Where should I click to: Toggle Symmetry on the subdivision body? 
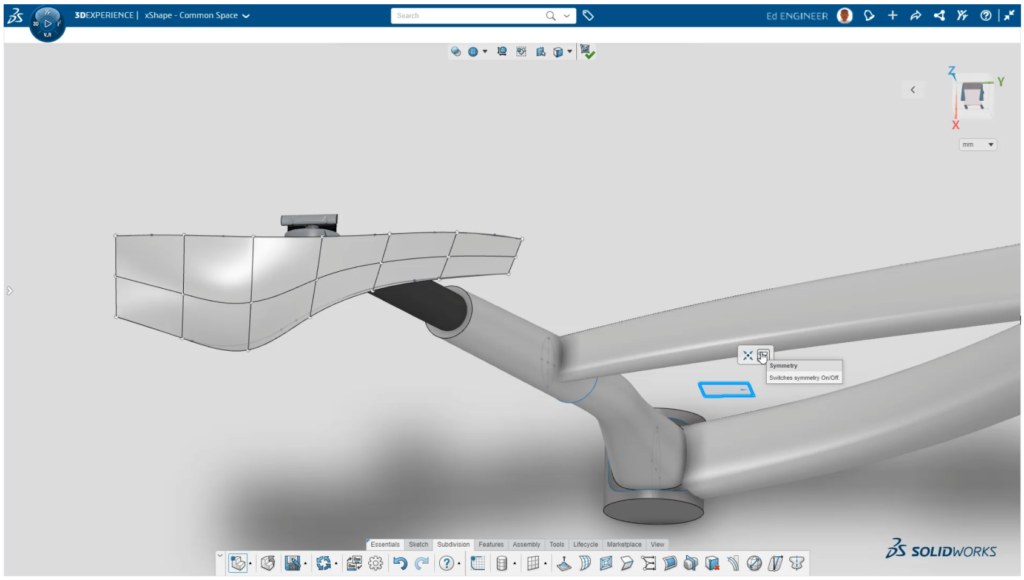tap(765, 354)
